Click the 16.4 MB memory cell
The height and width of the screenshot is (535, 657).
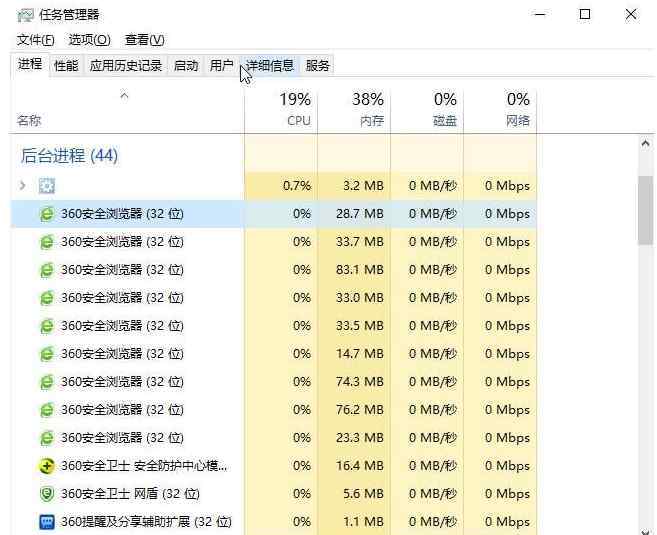[x=354, y=466]
